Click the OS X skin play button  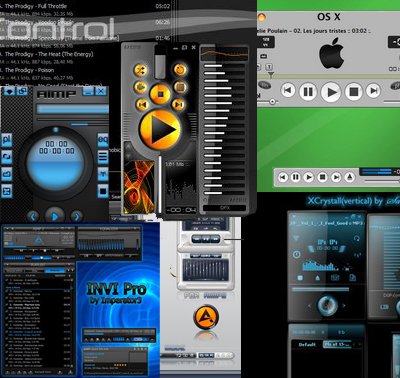pos(331,92)
